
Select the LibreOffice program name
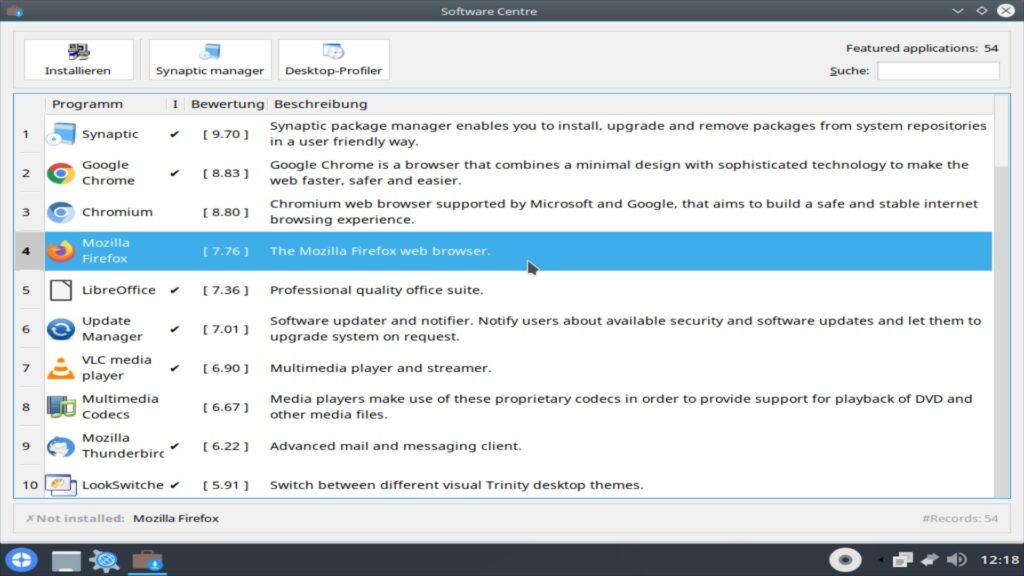coord(119,290)
